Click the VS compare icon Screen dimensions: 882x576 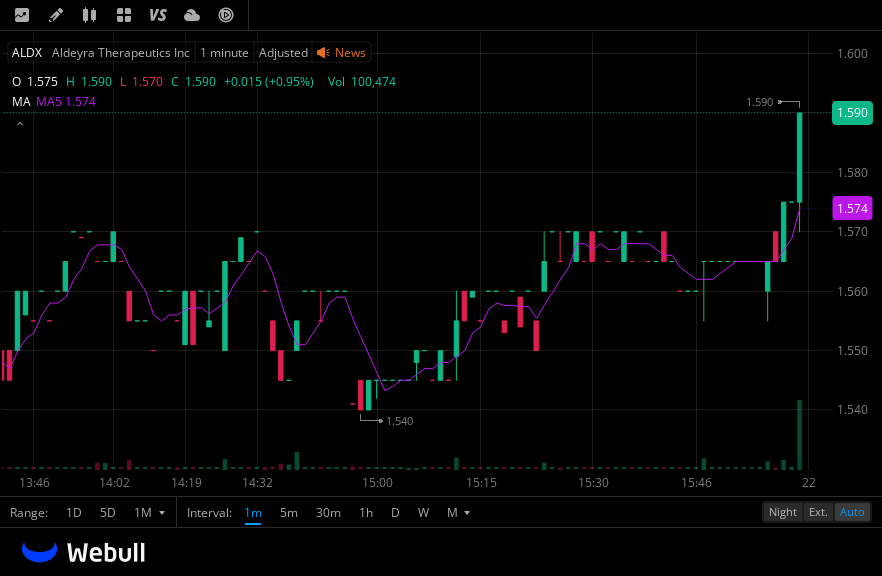pos(158,15)
